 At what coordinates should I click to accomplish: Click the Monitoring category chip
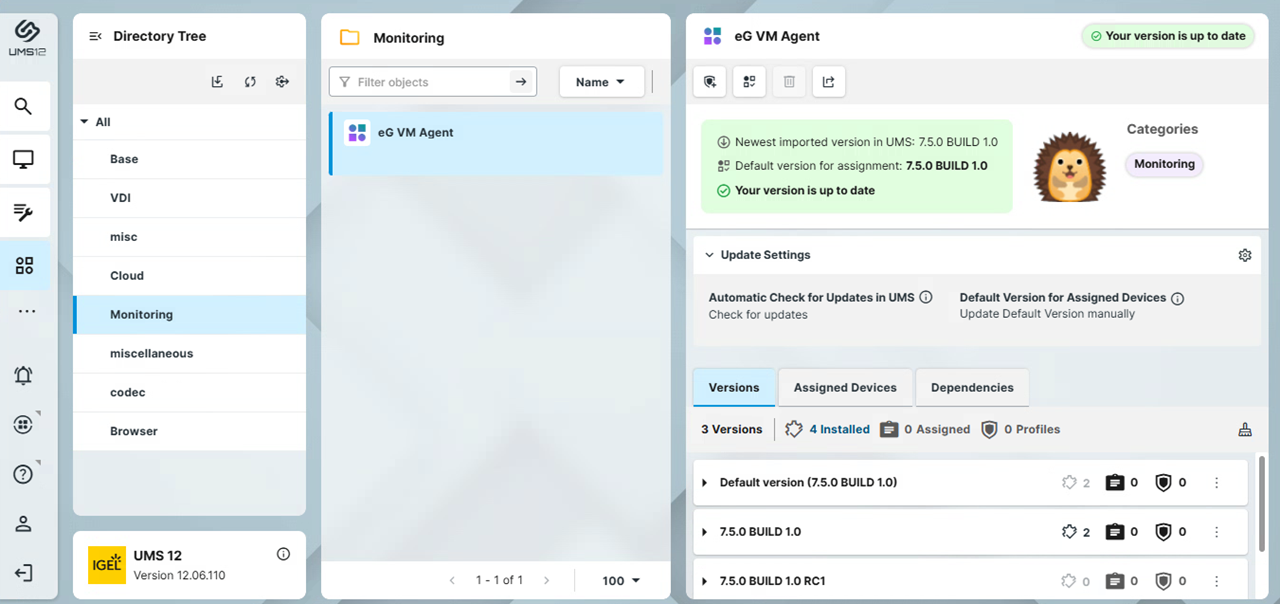click(x=1164, y=164)
